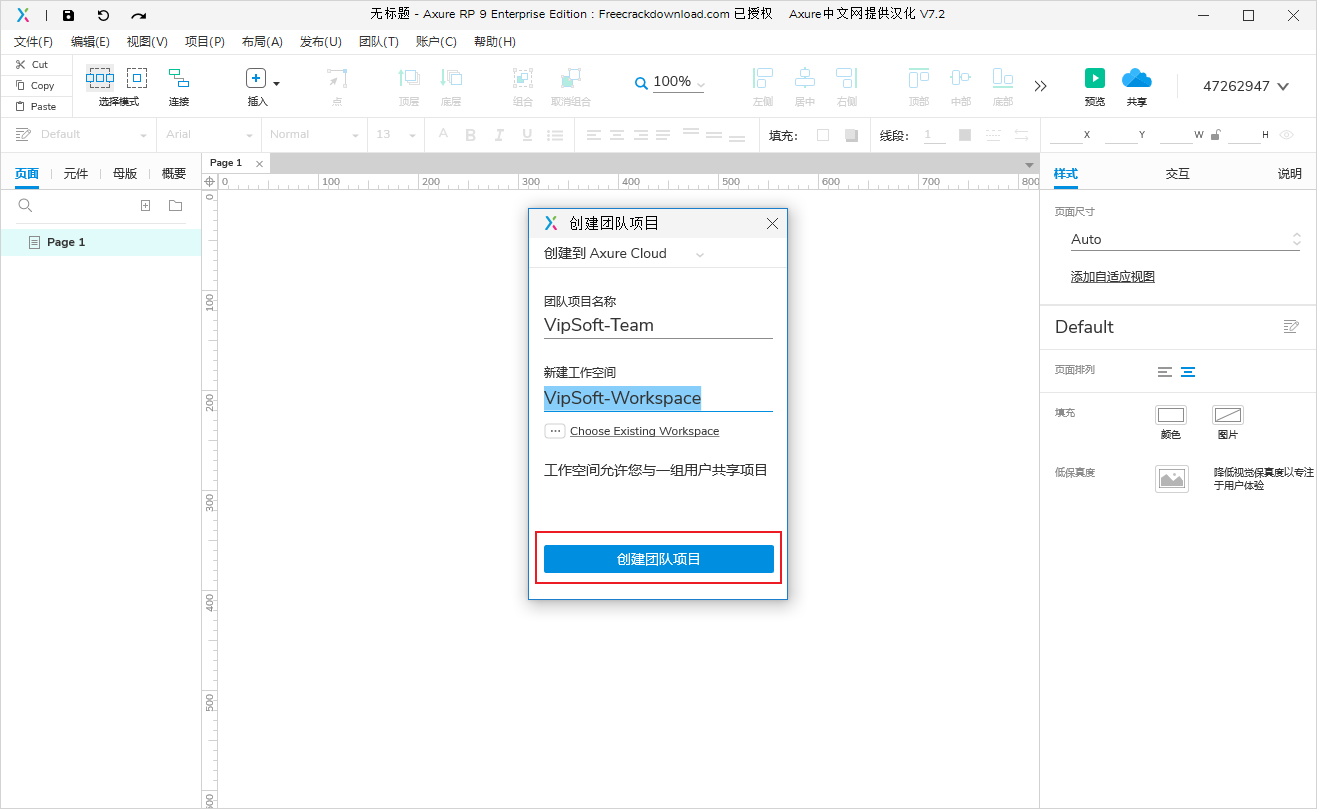Image resolution: width=1317 pixels, height=809 pixels.
Task: Choose the 连接 connector tool
Action: pos(179,78)
